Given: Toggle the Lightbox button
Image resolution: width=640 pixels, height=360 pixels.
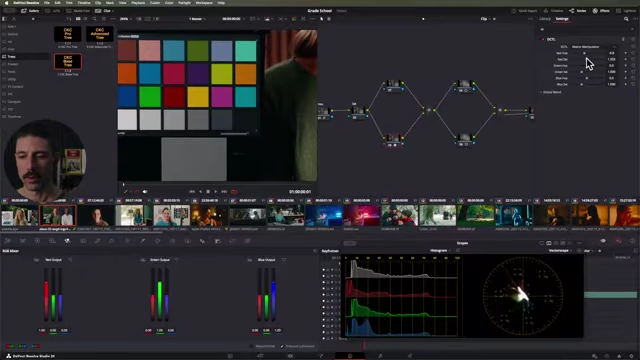Looking at the screenshot, I should pyautogui.click(x=627, y=11).
